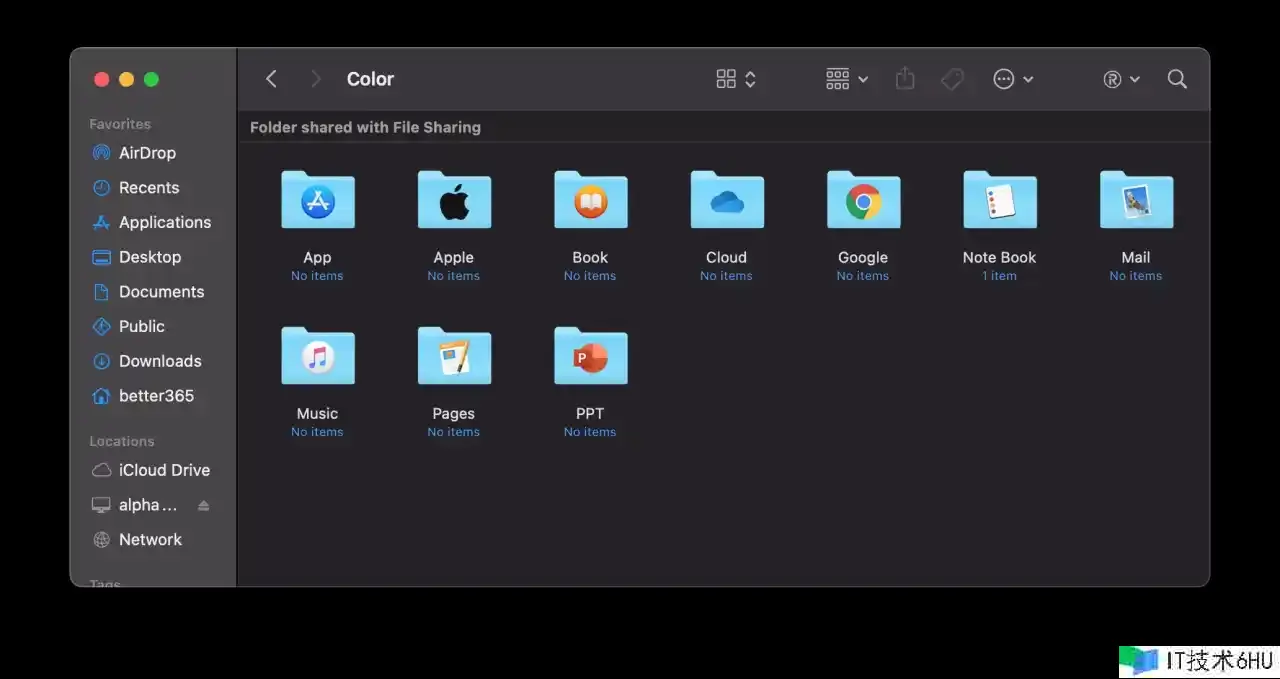Select the Music folder icon
1280x679 pixels.
pos(317,356)
